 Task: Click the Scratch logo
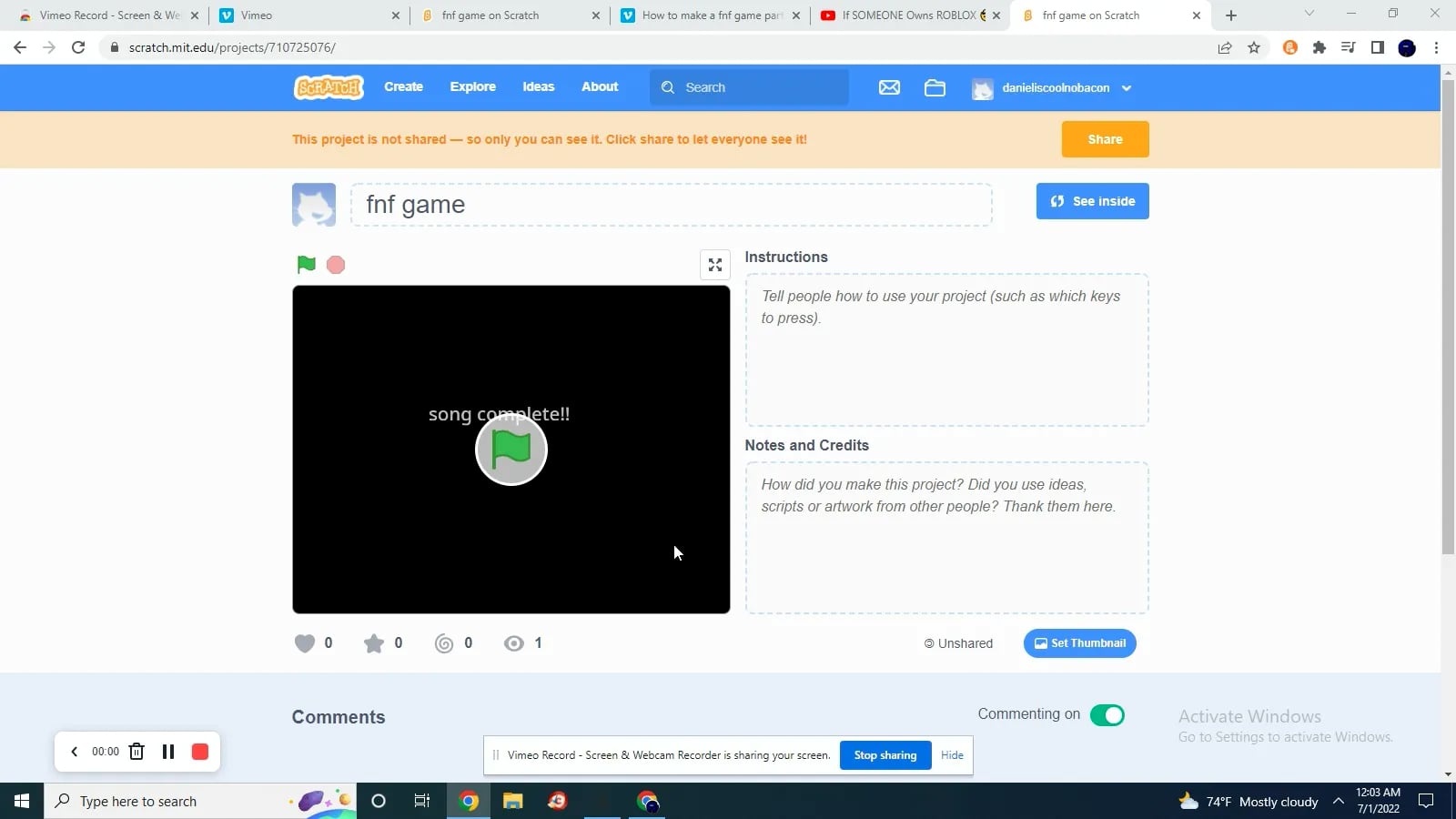[328, 87]
